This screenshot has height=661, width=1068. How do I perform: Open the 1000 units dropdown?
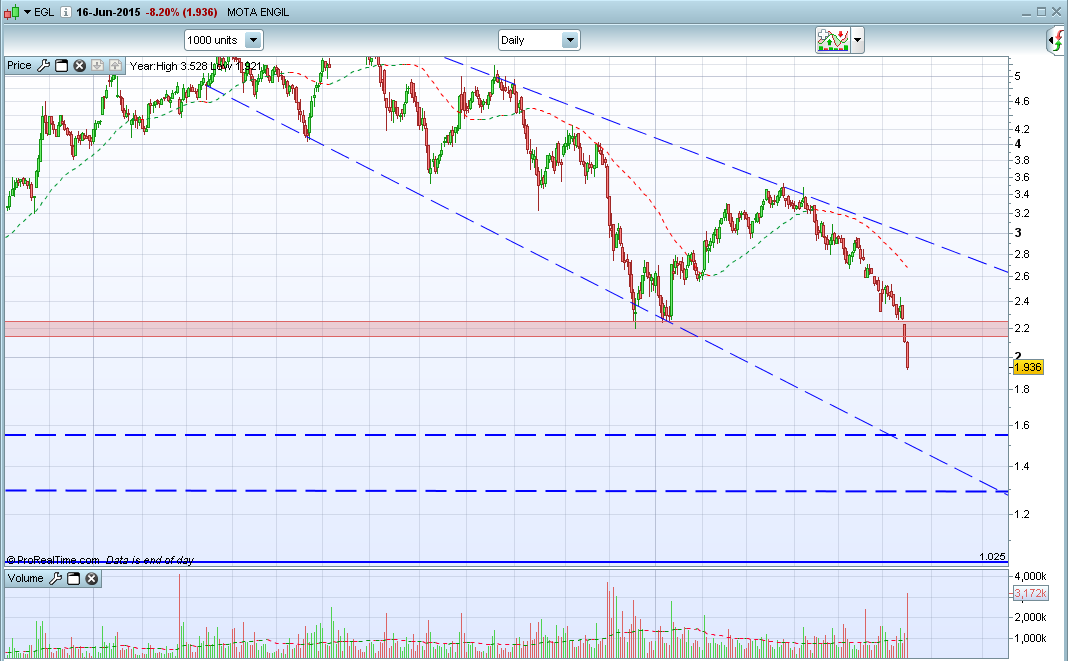pos(223,40)
